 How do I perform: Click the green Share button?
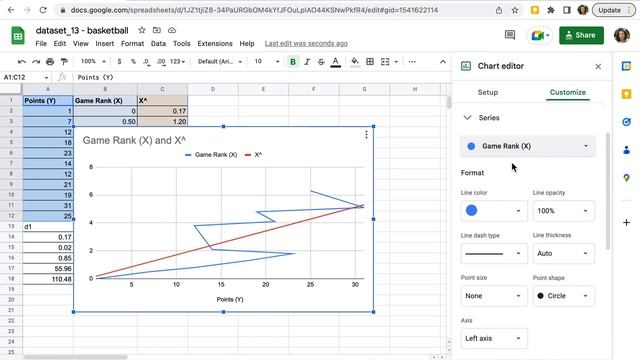point(581,36)
